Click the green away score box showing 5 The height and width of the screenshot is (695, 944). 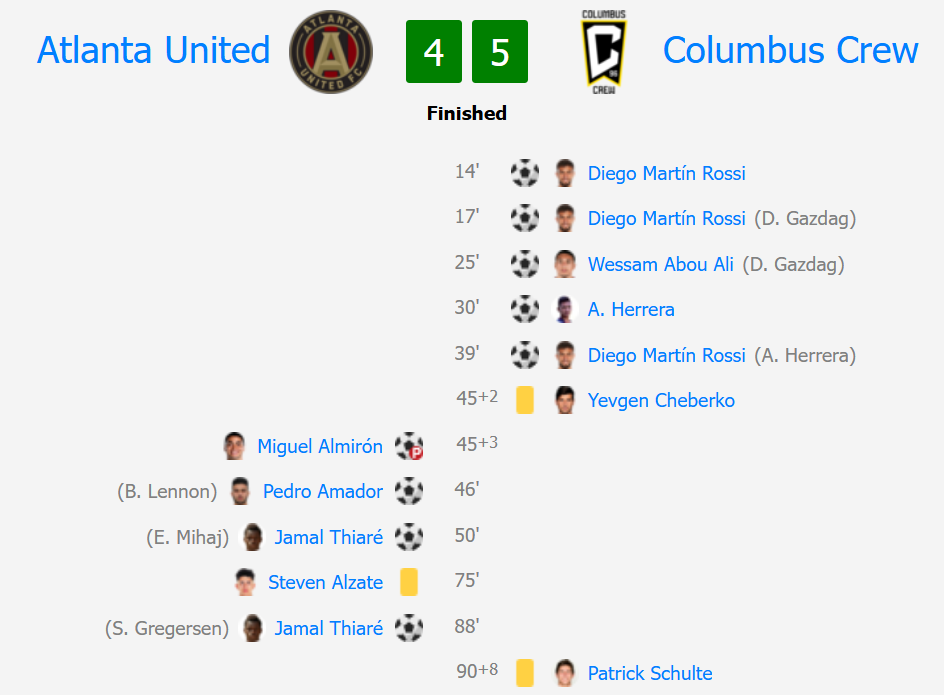pyautogui.click(x=500, y=51)
